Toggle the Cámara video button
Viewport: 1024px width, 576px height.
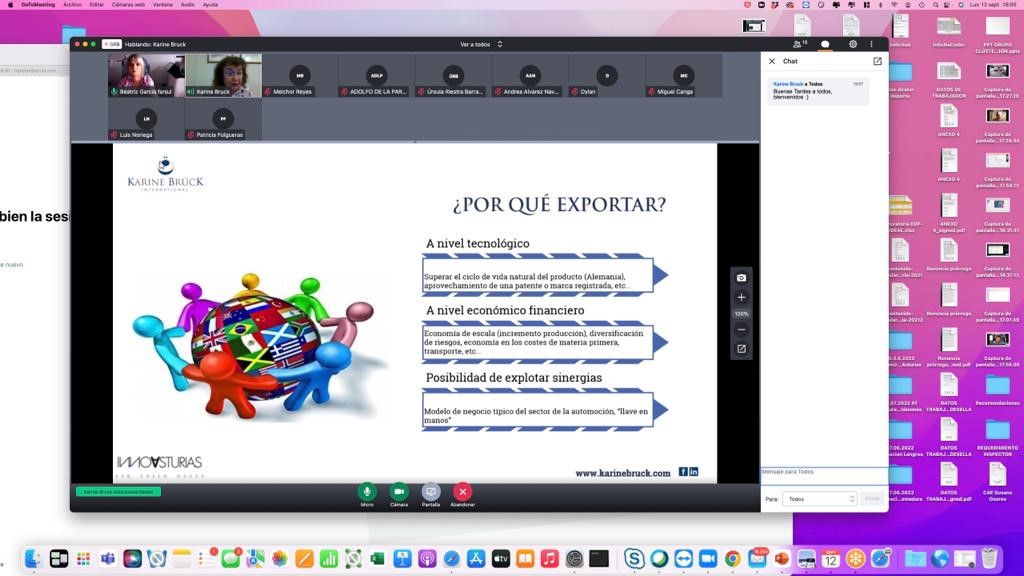click(x=399, y=491)
